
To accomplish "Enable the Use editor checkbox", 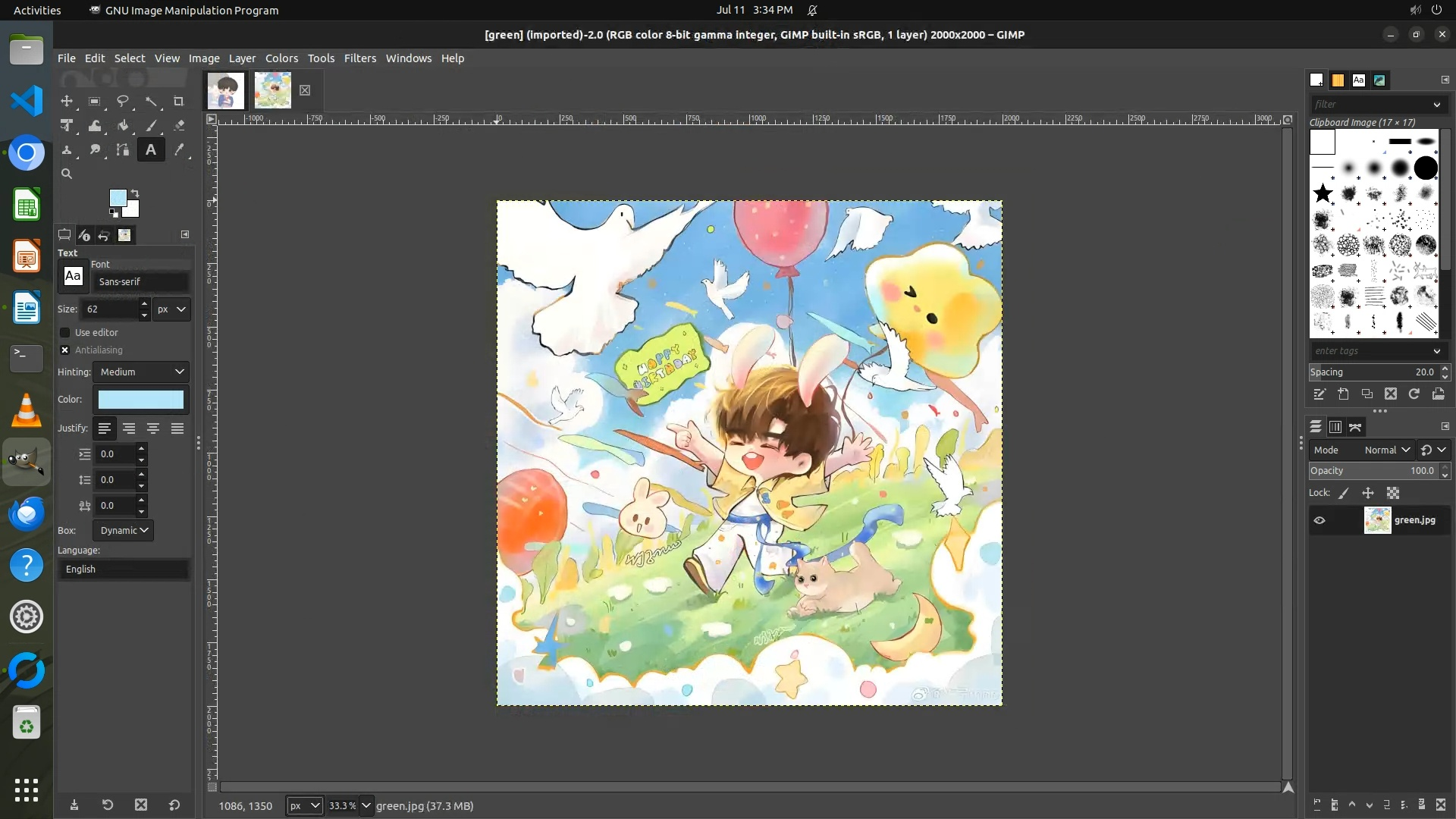I will [x=65, y=332].
